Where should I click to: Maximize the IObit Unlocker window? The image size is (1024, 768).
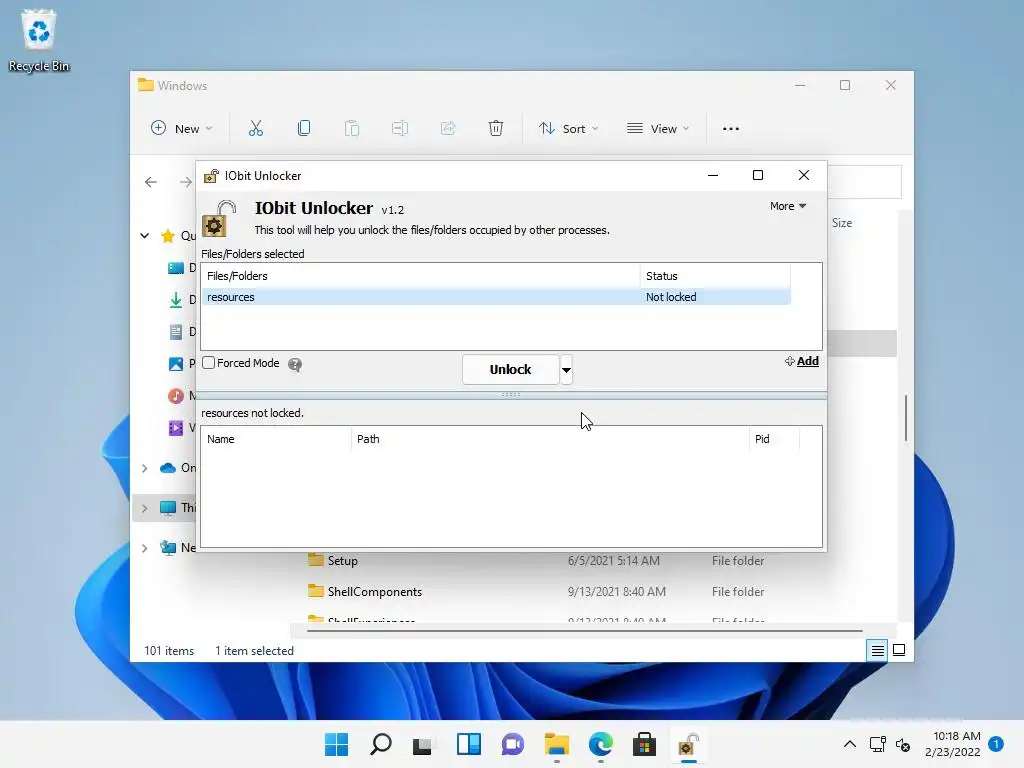758,175
